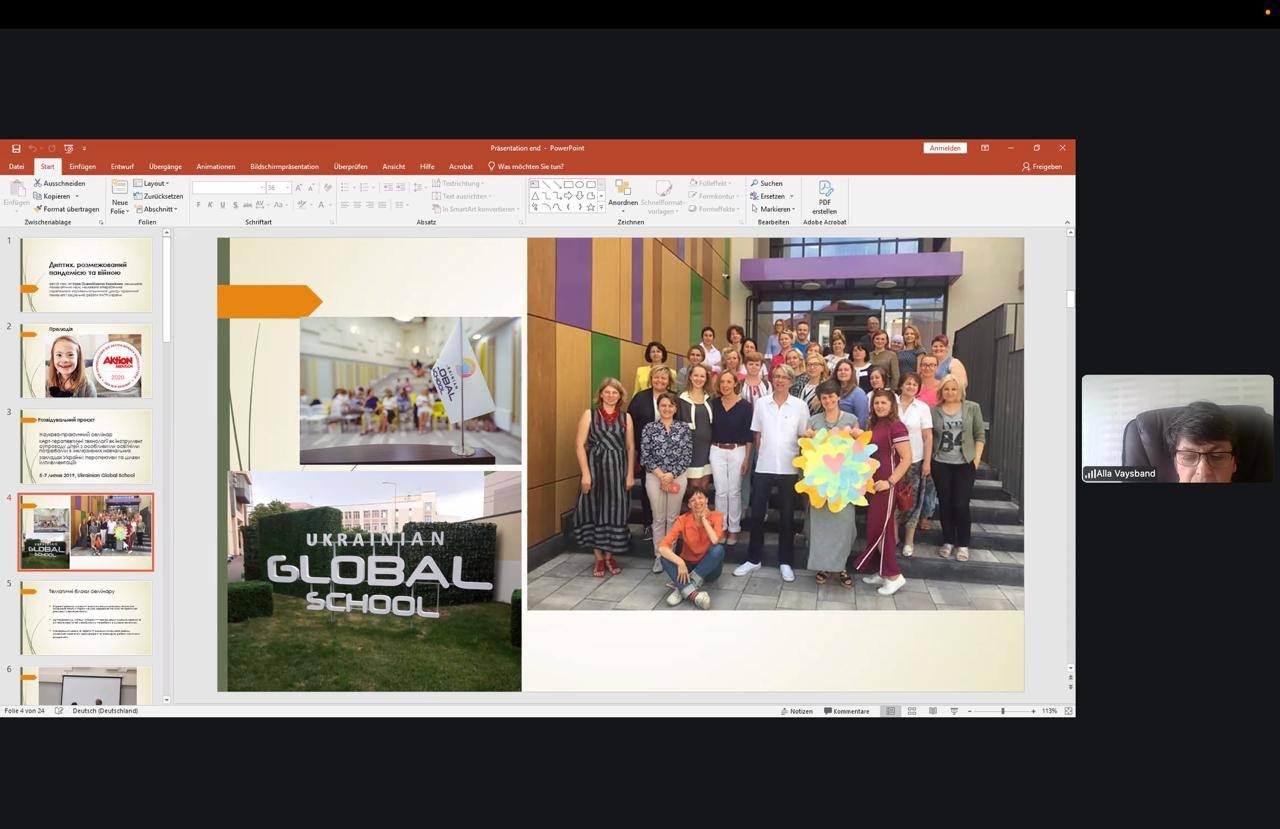Viewport: 1280px width, 829px height.
Task: Toggle underline formatting
Action: click(222, 205)
